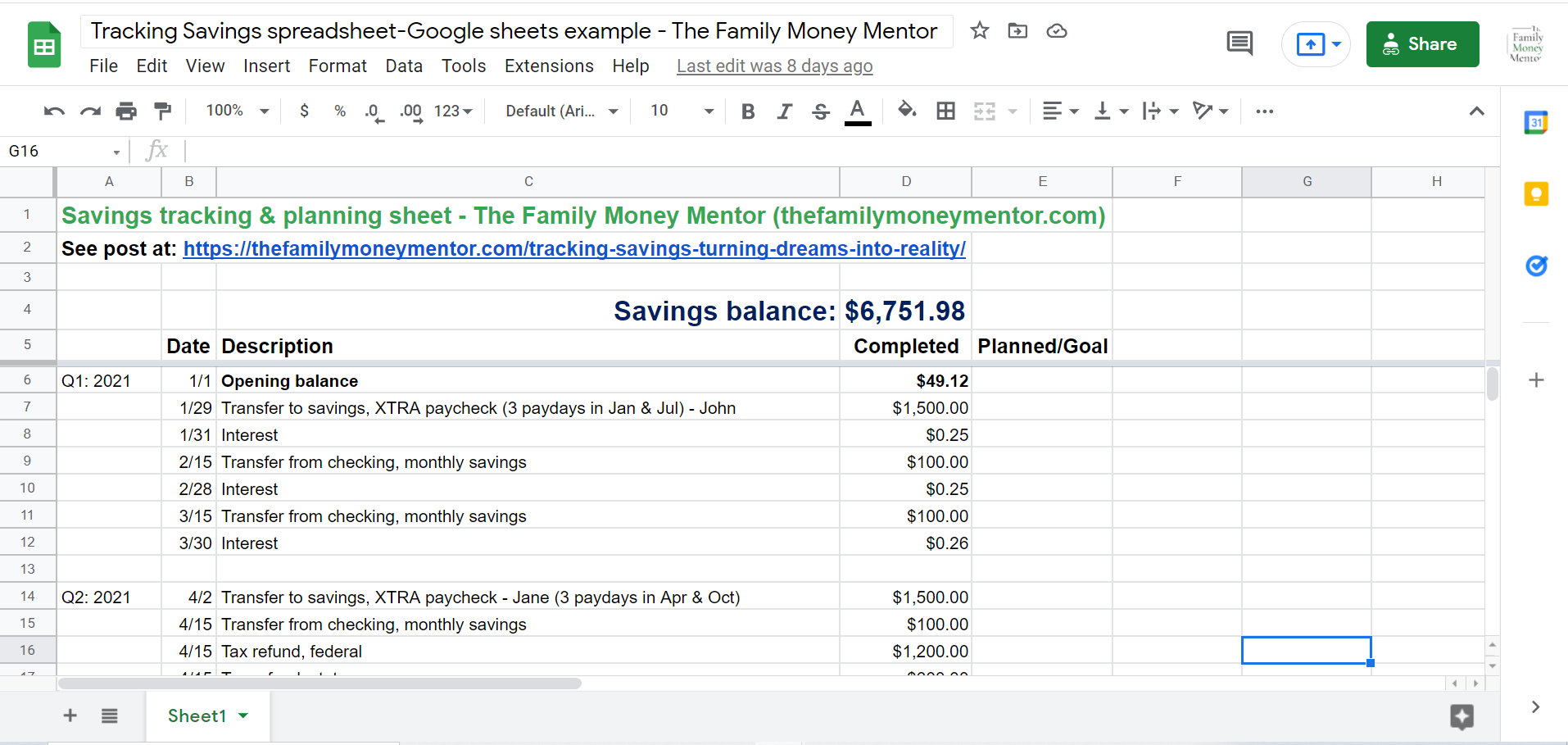1568x745 pixels.
Task: Click the Undo arrow icon
Action: pos(54,111)
